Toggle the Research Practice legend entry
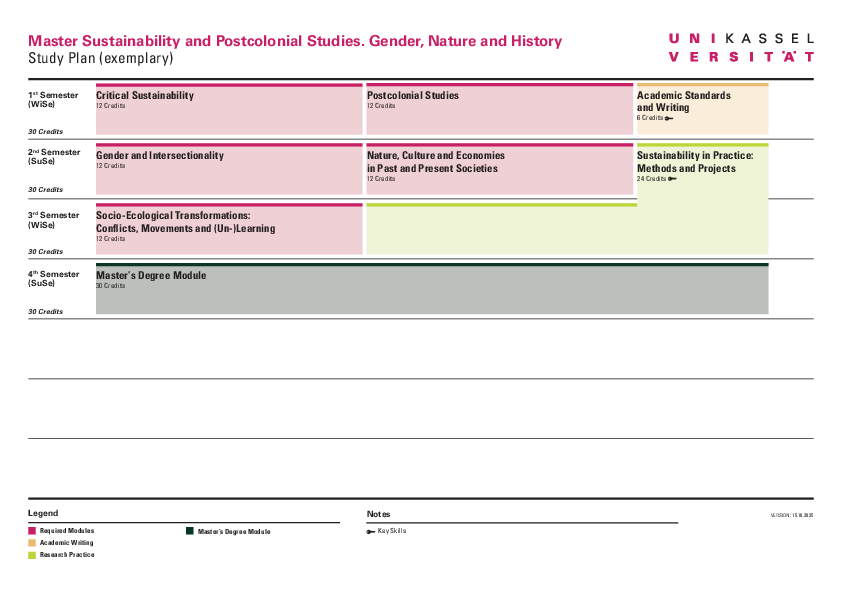842x595 pixels. click(59, 555)
